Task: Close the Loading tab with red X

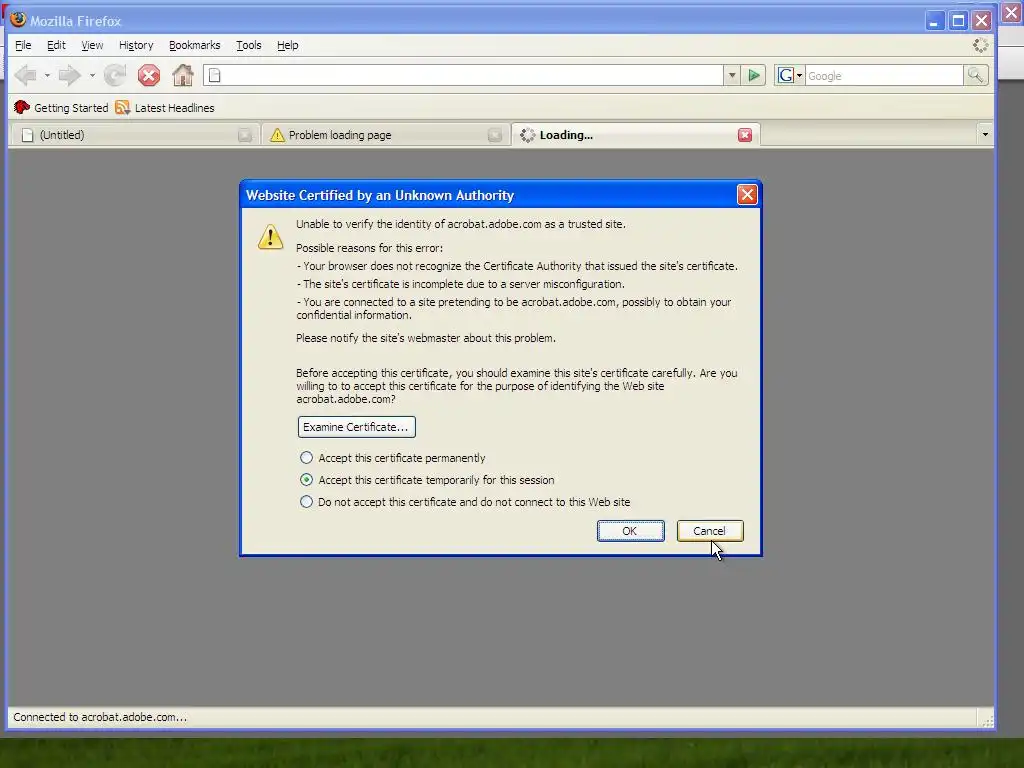Action: [745, 135]
